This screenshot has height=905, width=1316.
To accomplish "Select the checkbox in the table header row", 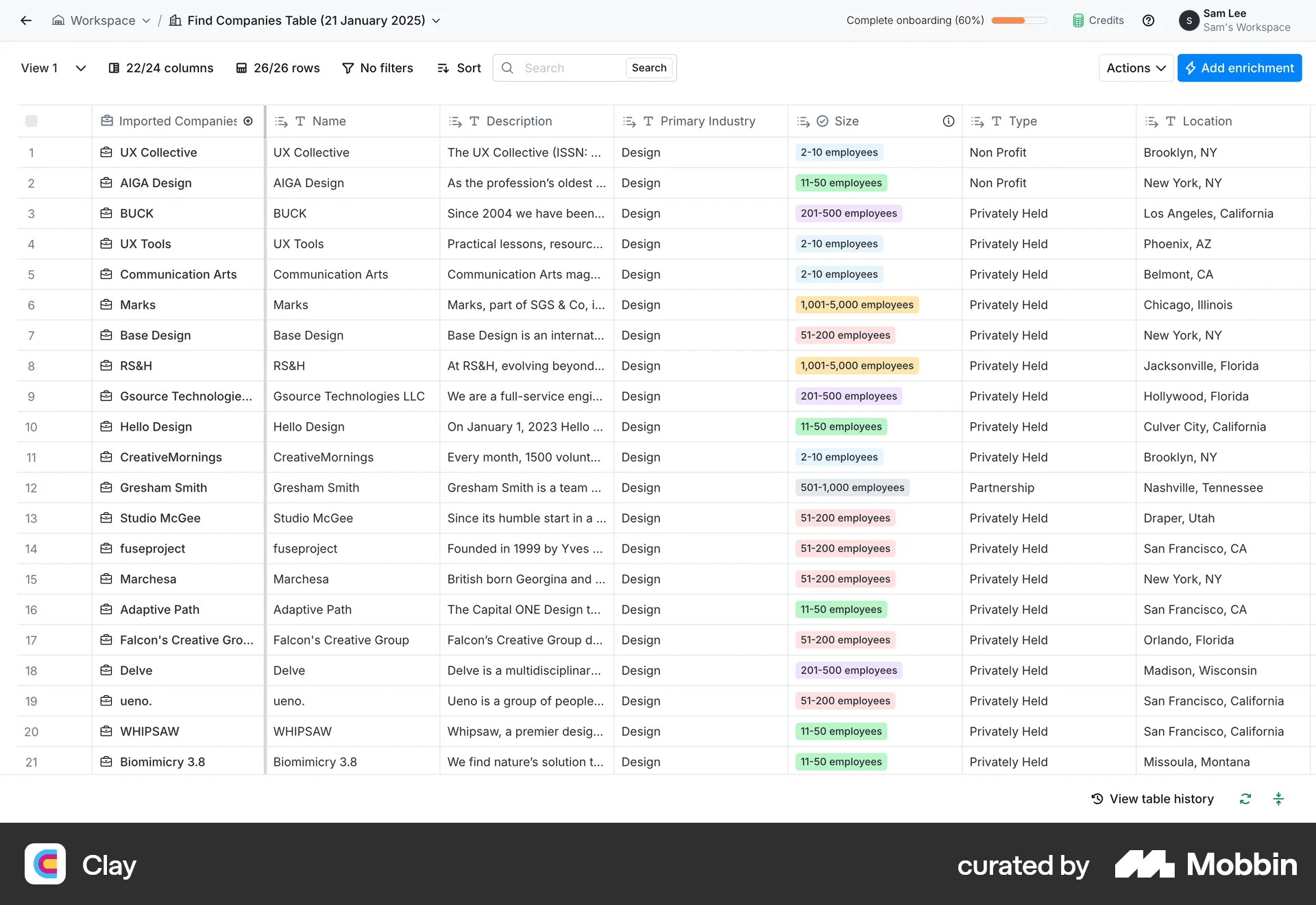I will pos(32,121).
